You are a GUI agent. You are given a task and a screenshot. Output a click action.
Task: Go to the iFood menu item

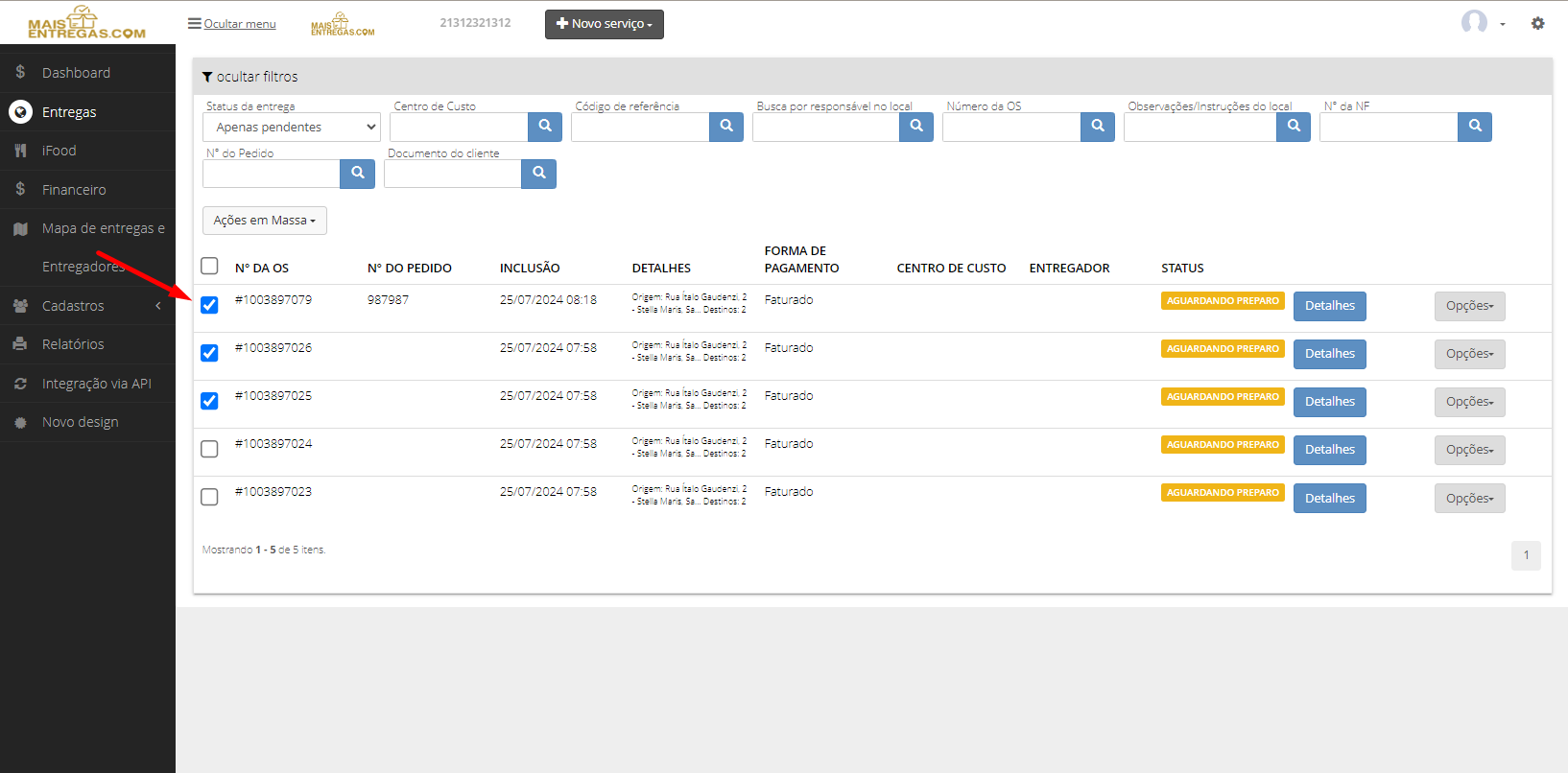click(x=87, y=151)
